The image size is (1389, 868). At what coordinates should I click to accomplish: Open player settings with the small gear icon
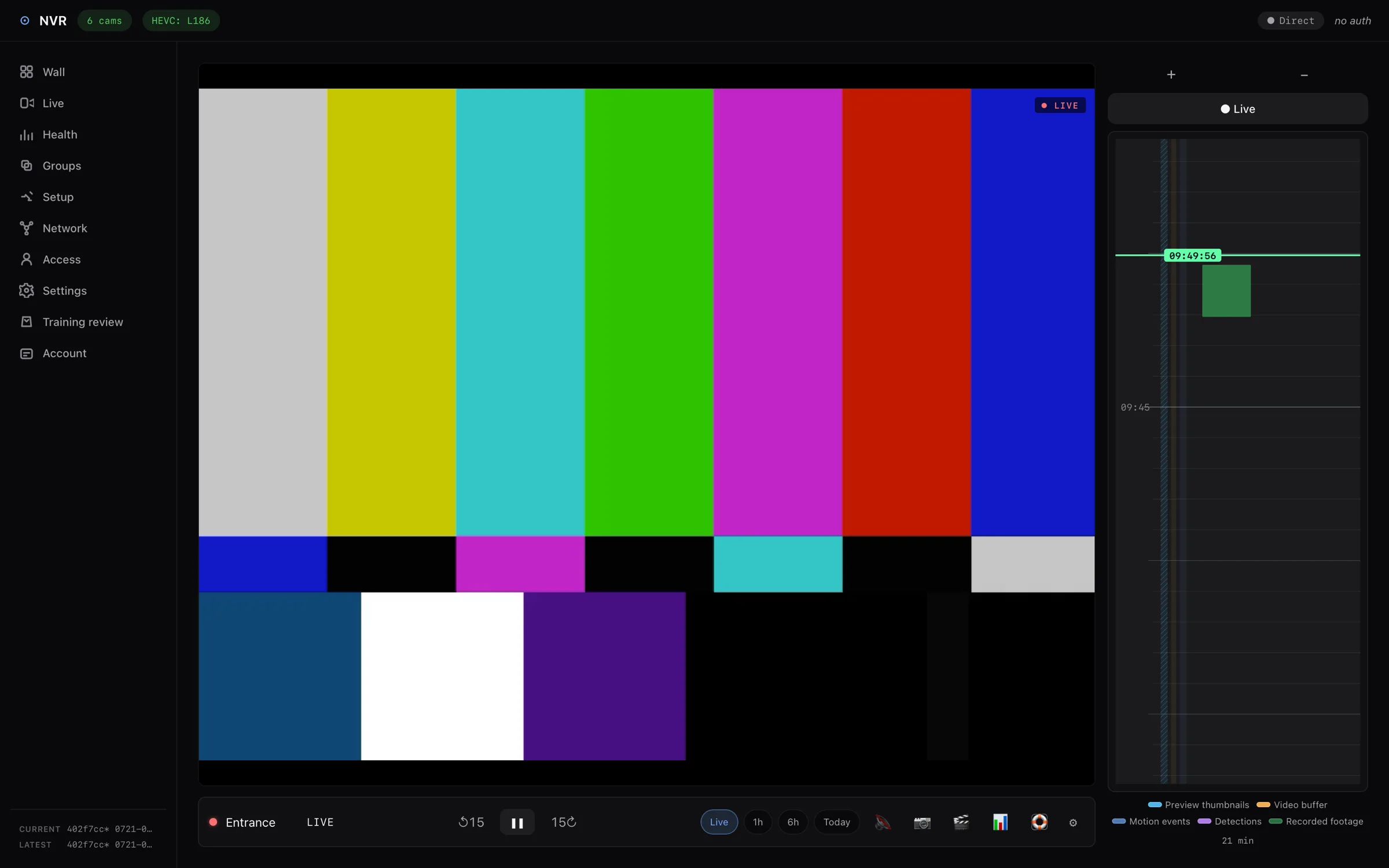tap(1073, 822)
